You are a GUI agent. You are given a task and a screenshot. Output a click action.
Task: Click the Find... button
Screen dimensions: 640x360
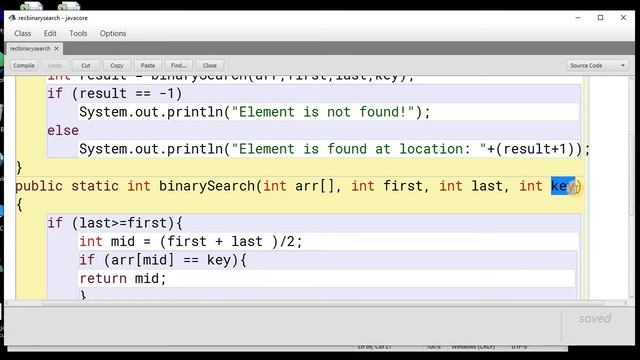[179, 65]
